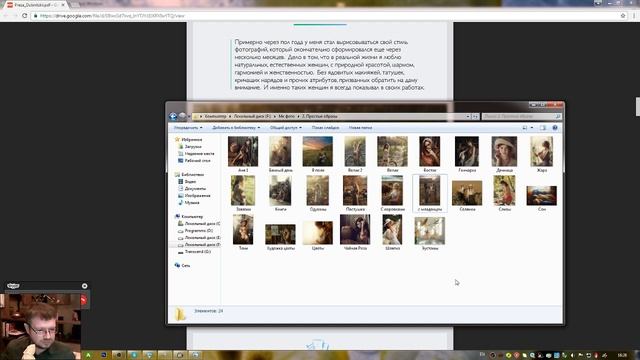Viewport: 640px width, 360px height.
Task: Open Недавние места in the sidebar
Action: 199,153
